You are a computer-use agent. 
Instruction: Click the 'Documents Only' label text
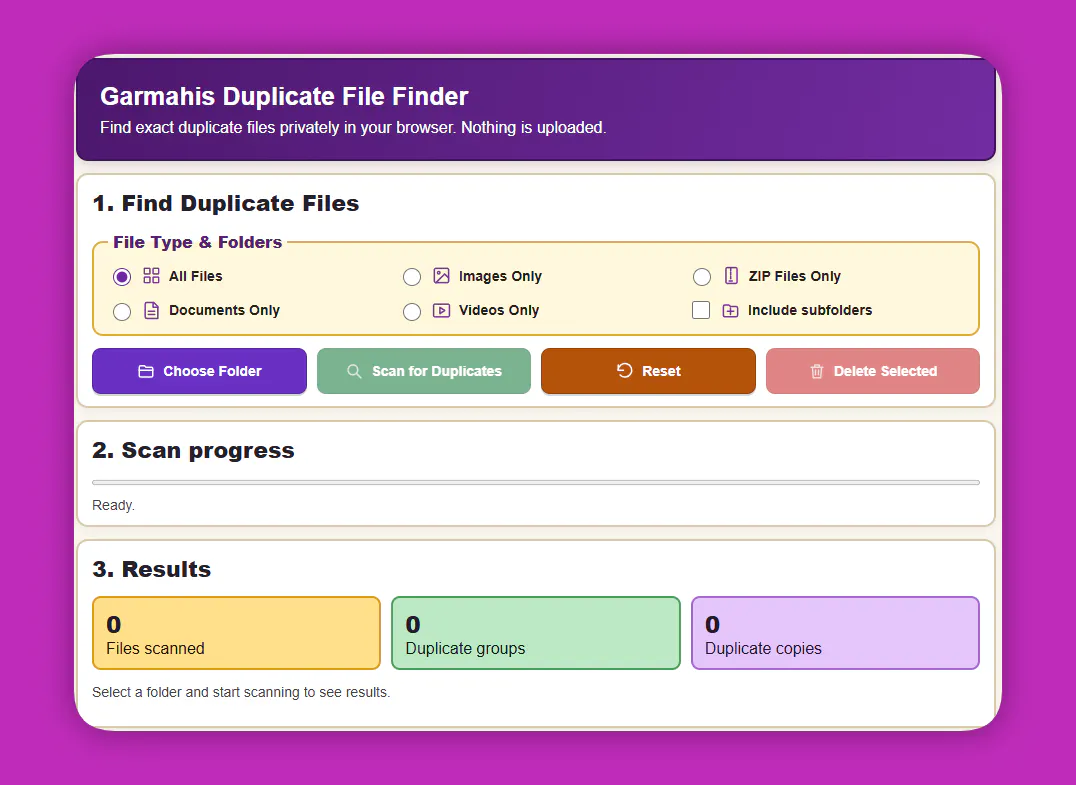224,310
